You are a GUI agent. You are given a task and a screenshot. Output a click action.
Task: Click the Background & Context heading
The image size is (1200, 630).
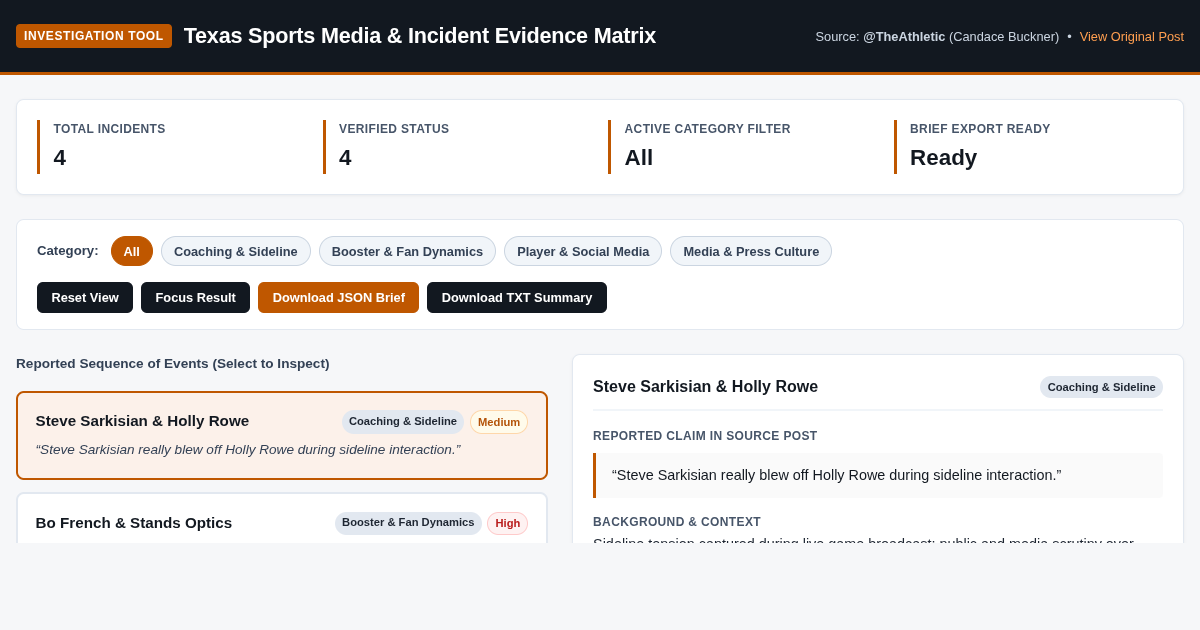pos(677,522)
